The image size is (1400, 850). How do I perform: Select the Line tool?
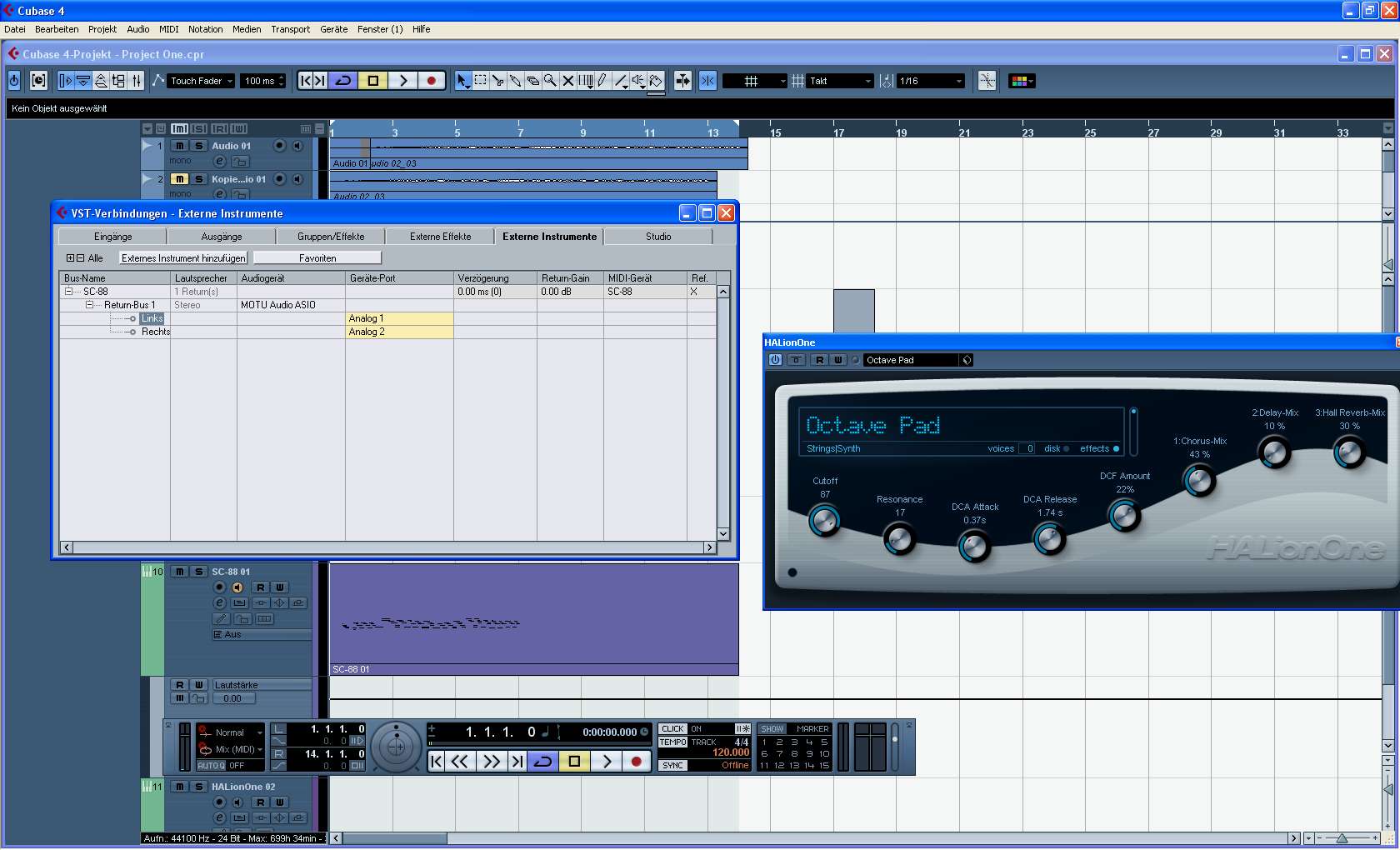[621, 81]
